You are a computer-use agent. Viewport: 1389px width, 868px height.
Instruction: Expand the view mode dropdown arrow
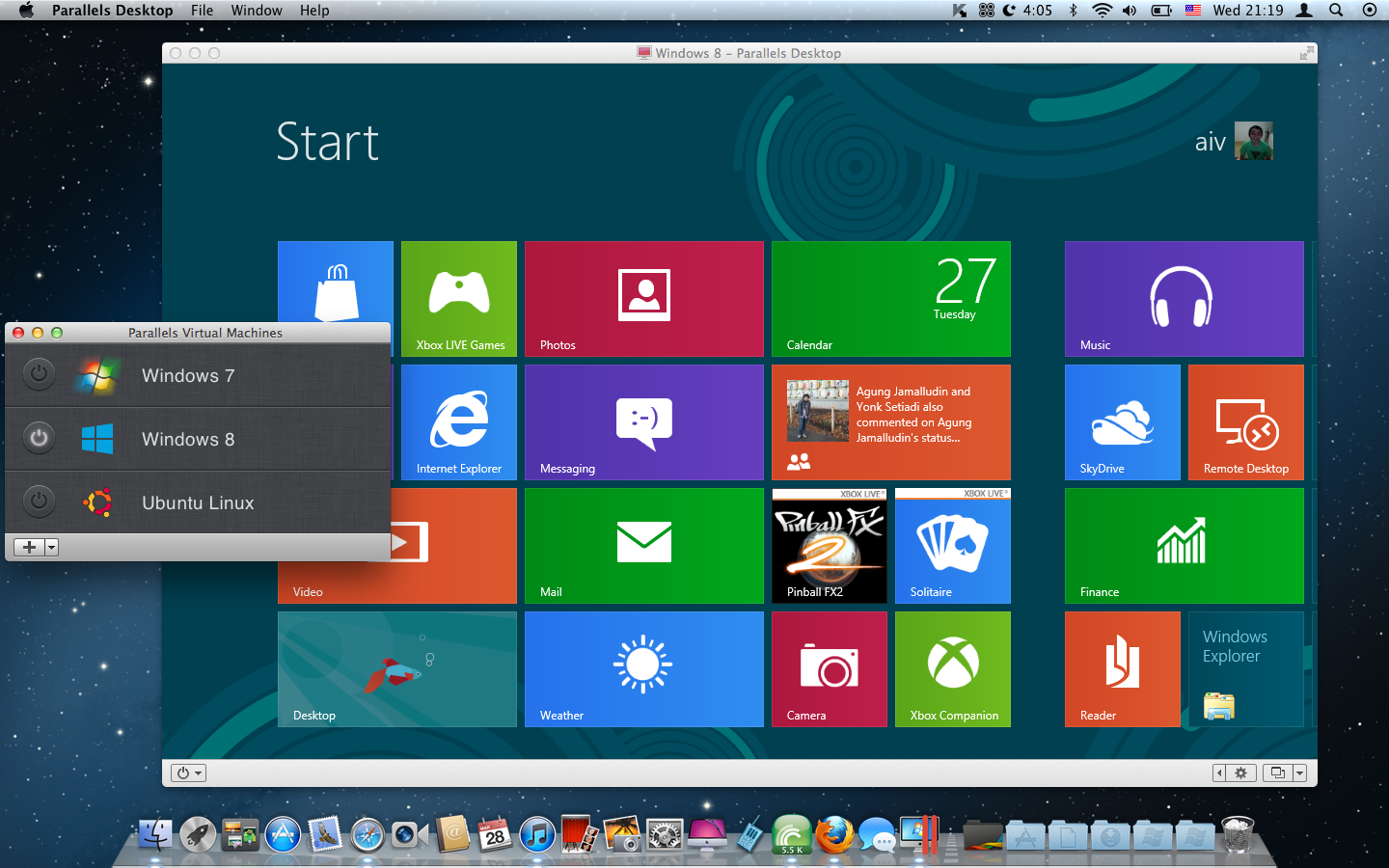(x=1299, y=773)
